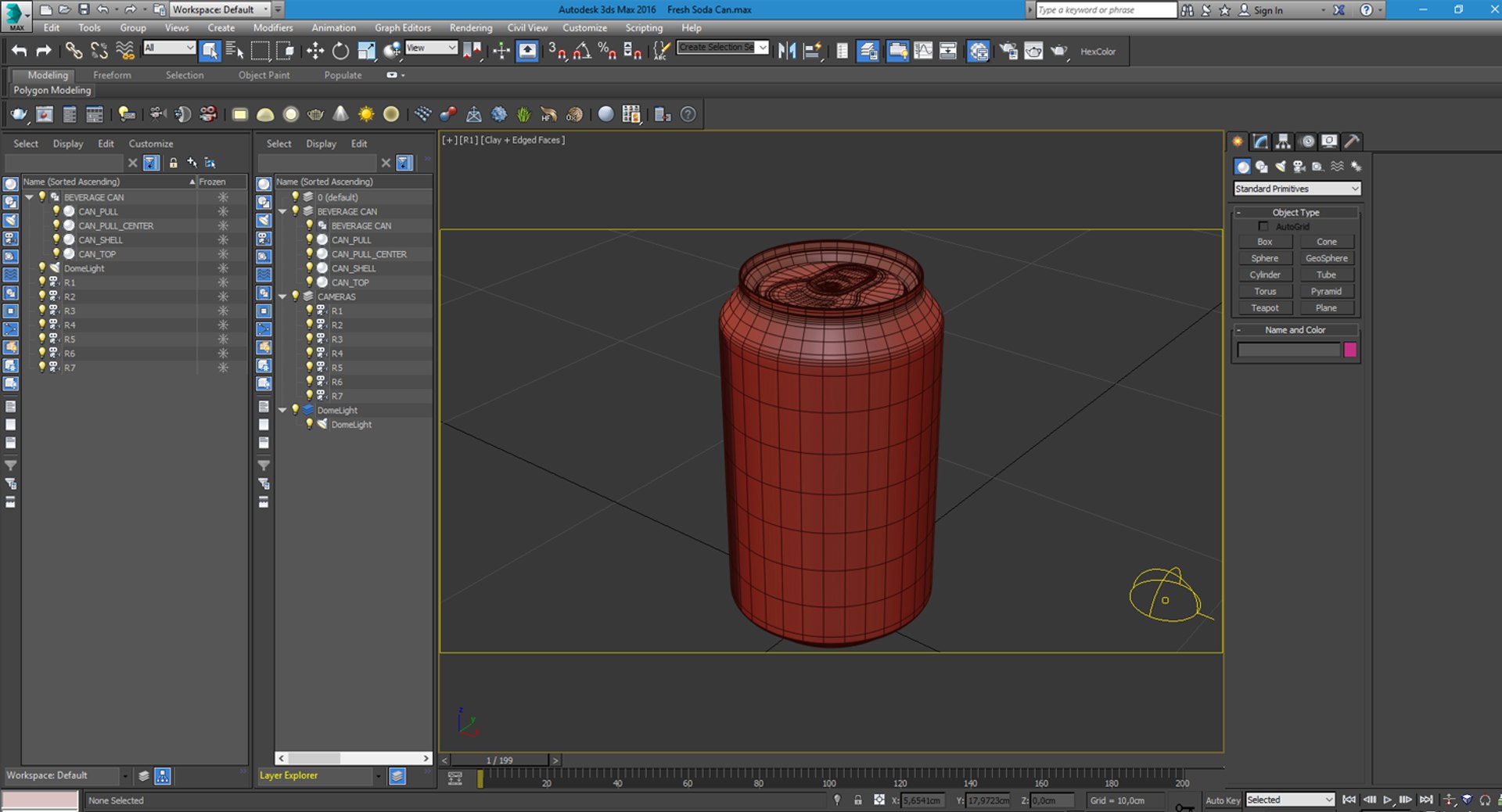Toggle the Auto Key animation mode
1502x812 pixels.
[1223, 800]
